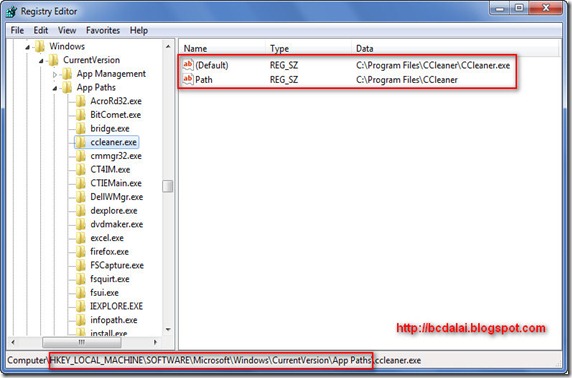Click the Type column header
The width and height of the screenshot is (572, 378).
click(x=309, y=49)
